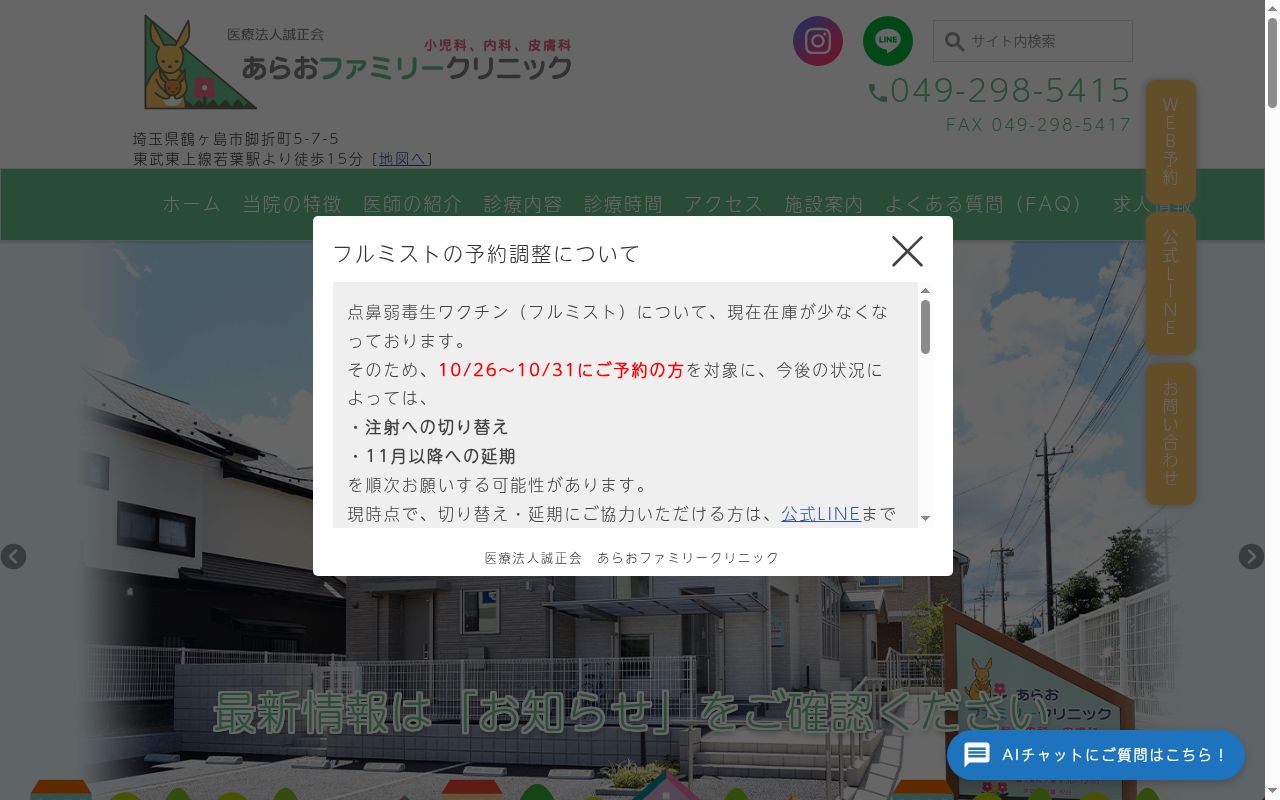
Task: Click the popup heading フルミストの予約調整について
Action: point(486,254)
